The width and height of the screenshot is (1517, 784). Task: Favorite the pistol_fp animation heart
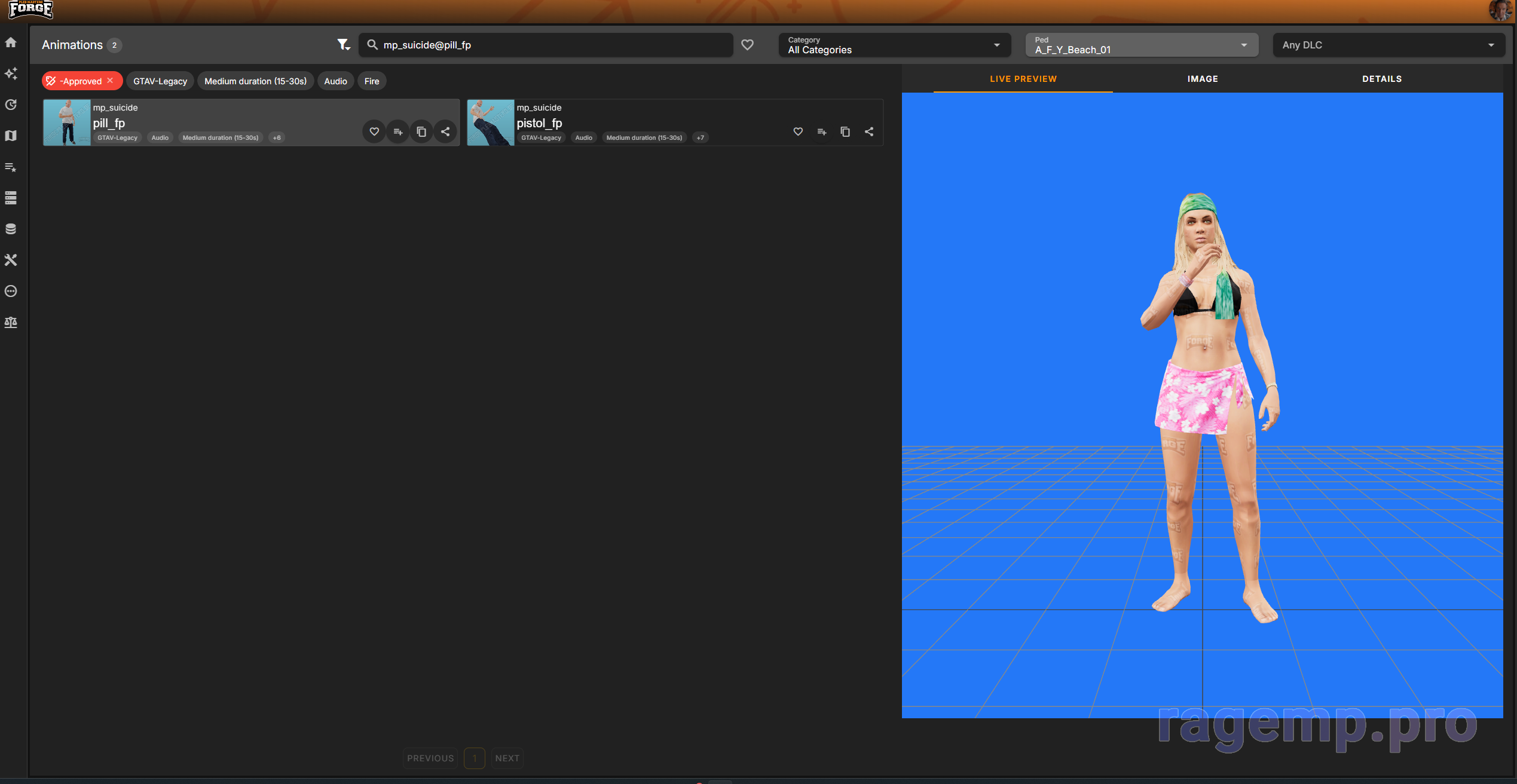tap(798, 131)
